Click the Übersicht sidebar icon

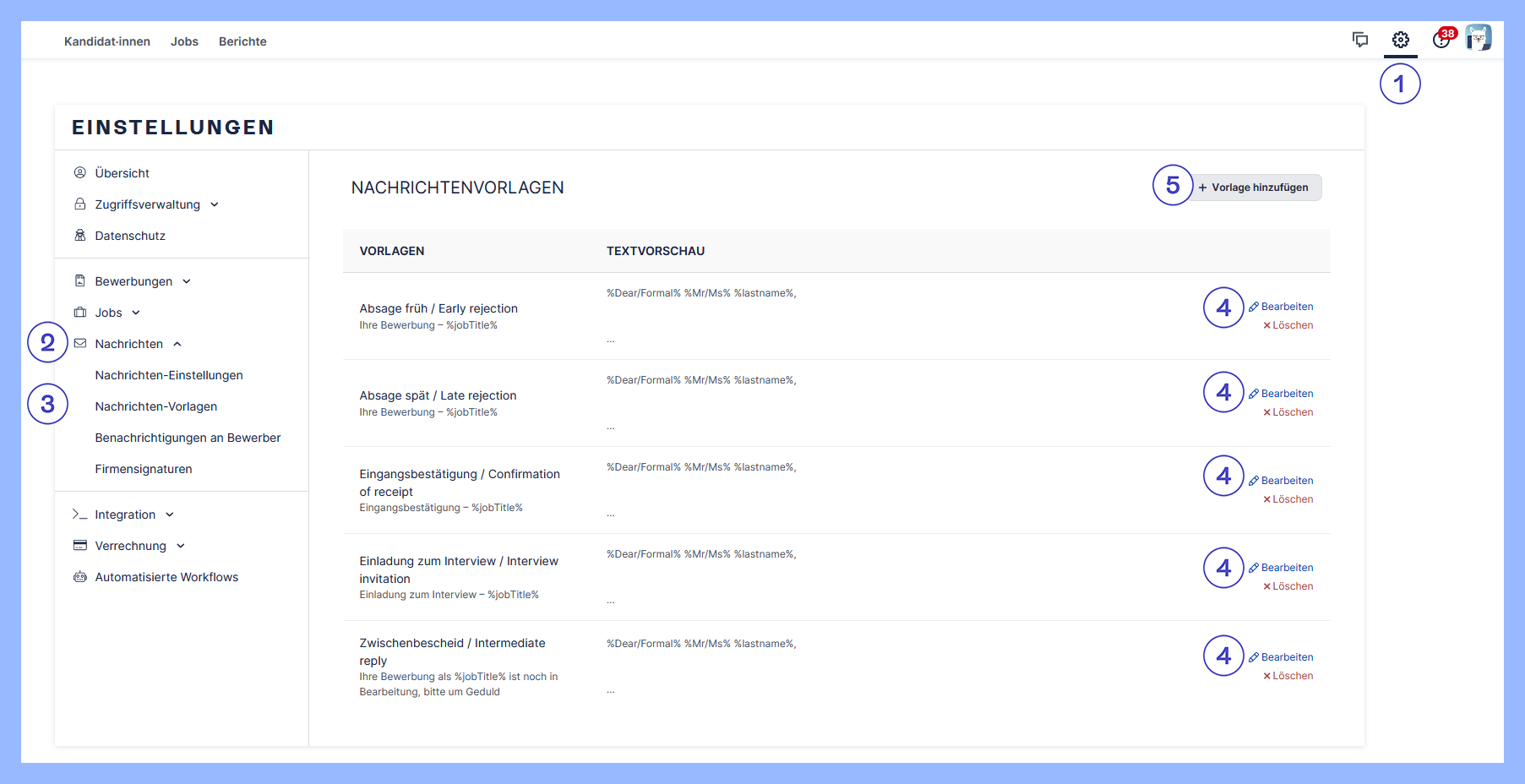pyautogui.click(x=80, y=173)
